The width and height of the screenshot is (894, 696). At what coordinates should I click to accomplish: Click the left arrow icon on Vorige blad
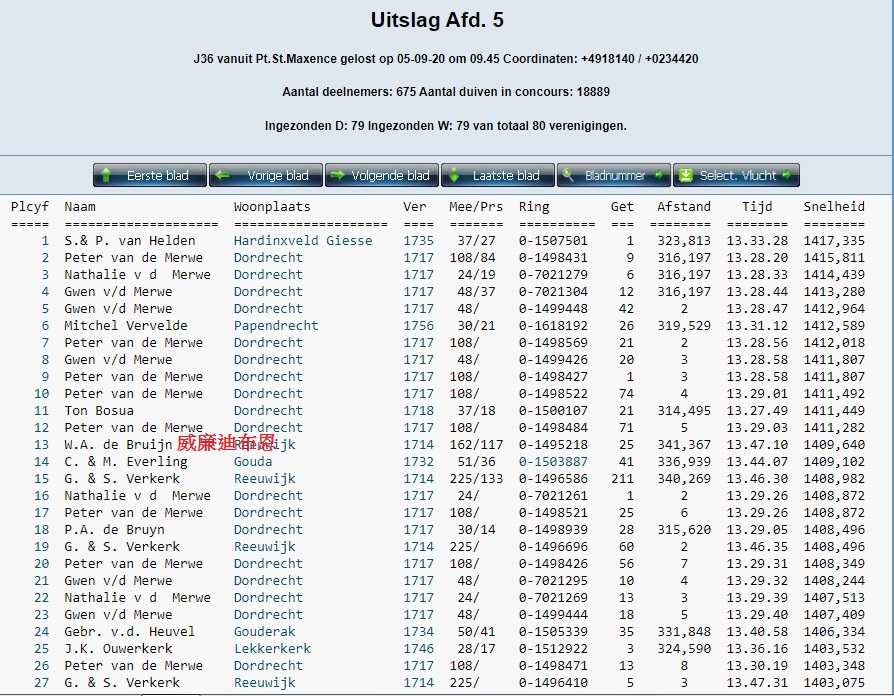coord(223,176)
